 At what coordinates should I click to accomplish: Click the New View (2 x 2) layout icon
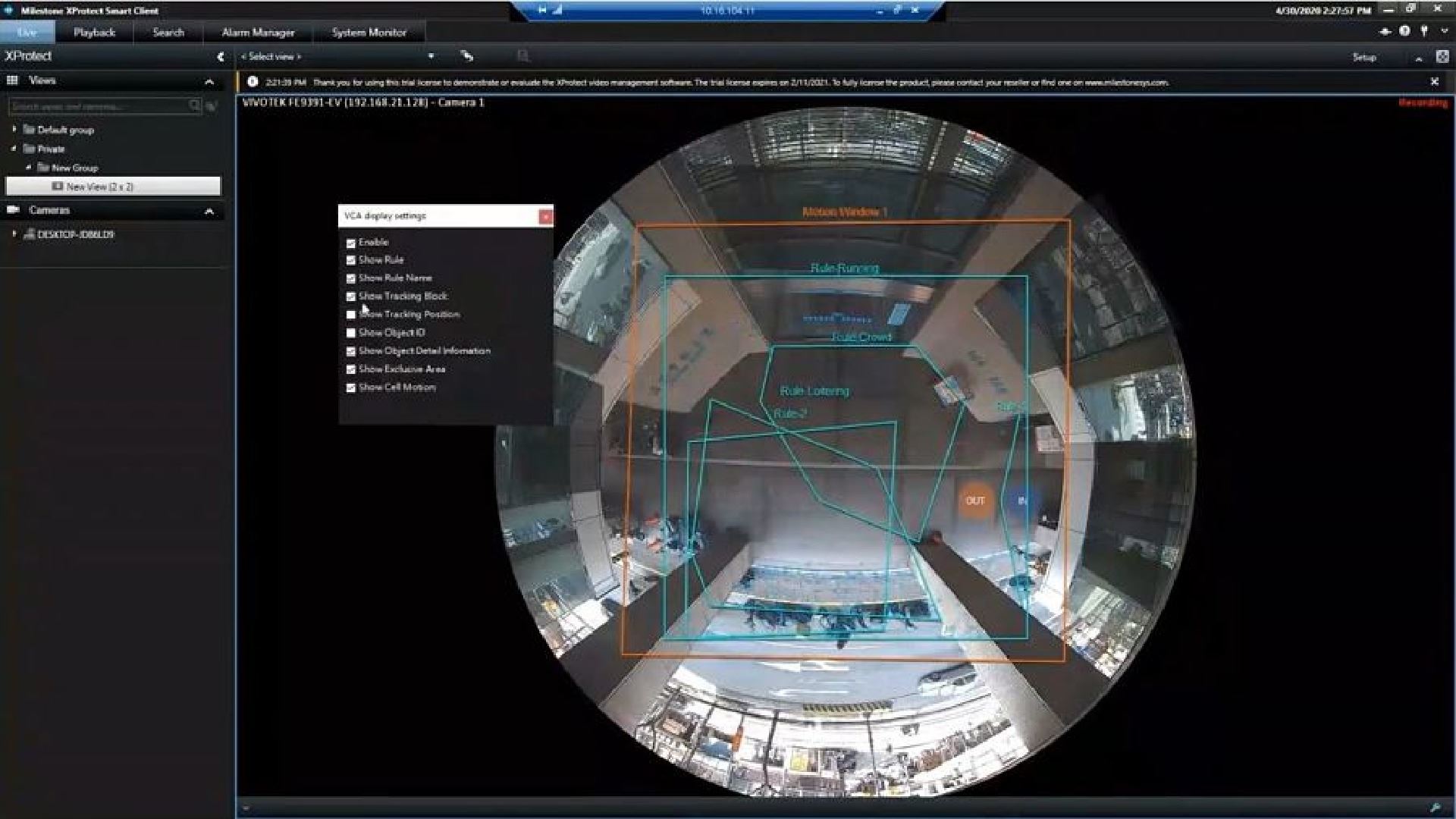(58, 187)
